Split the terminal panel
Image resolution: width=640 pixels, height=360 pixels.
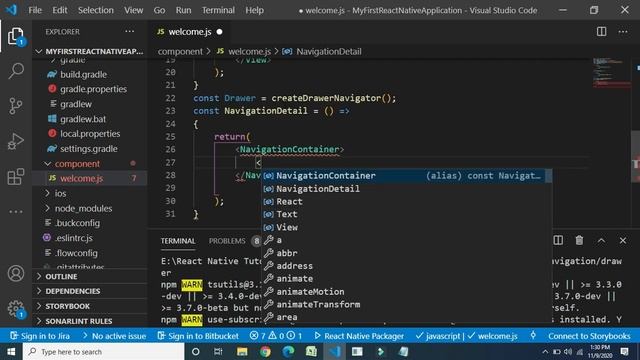tap(558, 240)
